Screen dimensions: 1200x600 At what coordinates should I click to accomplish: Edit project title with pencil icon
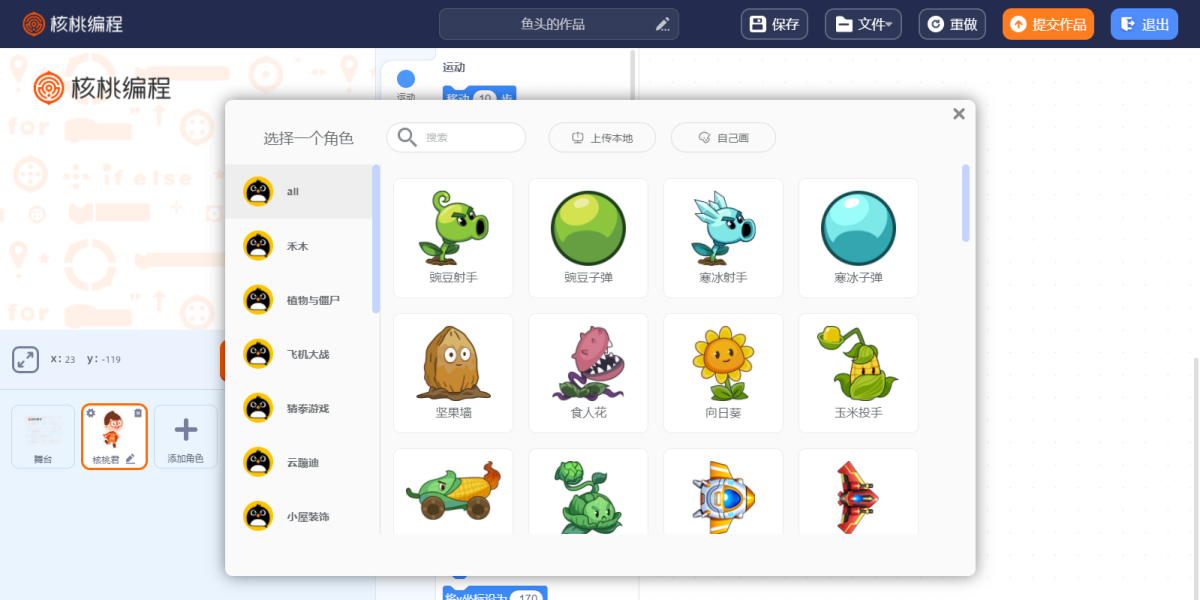662,24
